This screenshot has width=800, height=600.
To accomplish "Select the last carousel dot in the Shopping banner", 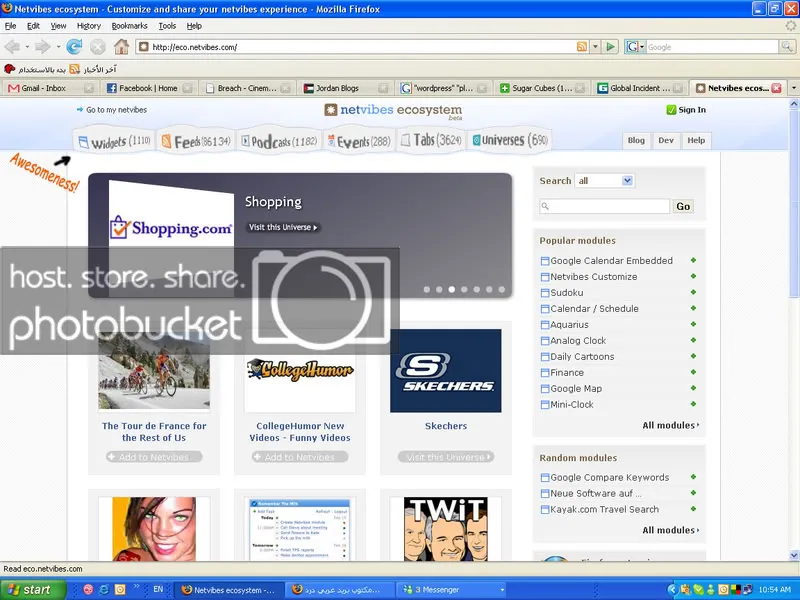I will coord(502,289).
